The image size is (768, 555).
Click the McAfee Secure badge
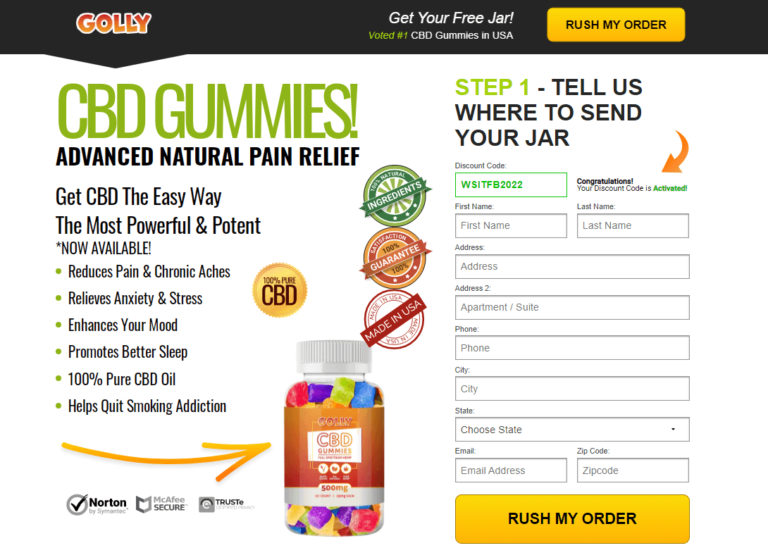(x=161, y=504)
